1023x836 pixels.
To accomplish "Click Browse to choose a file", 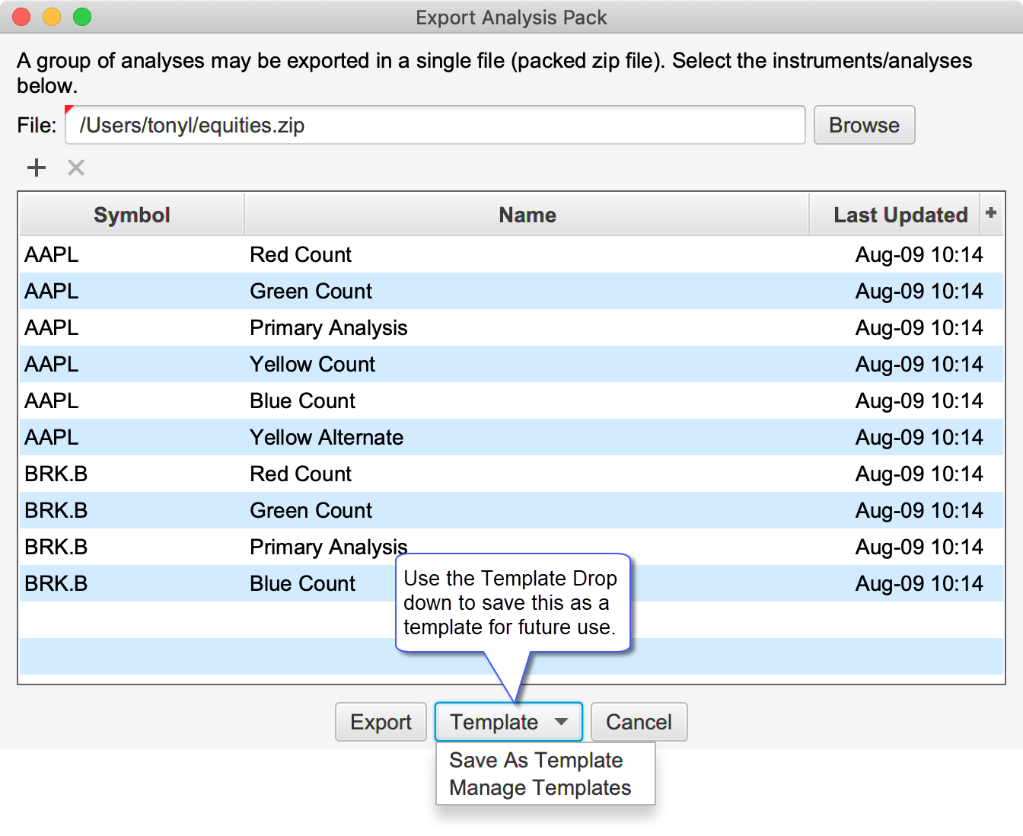I will 864,125.
